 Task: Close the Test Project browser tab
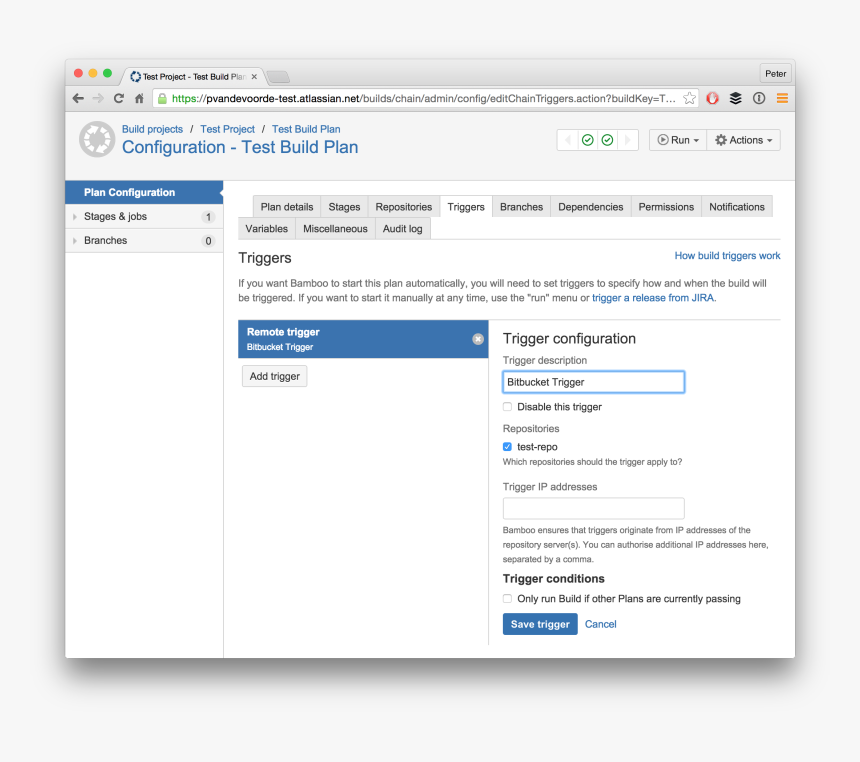pos(254,77)
